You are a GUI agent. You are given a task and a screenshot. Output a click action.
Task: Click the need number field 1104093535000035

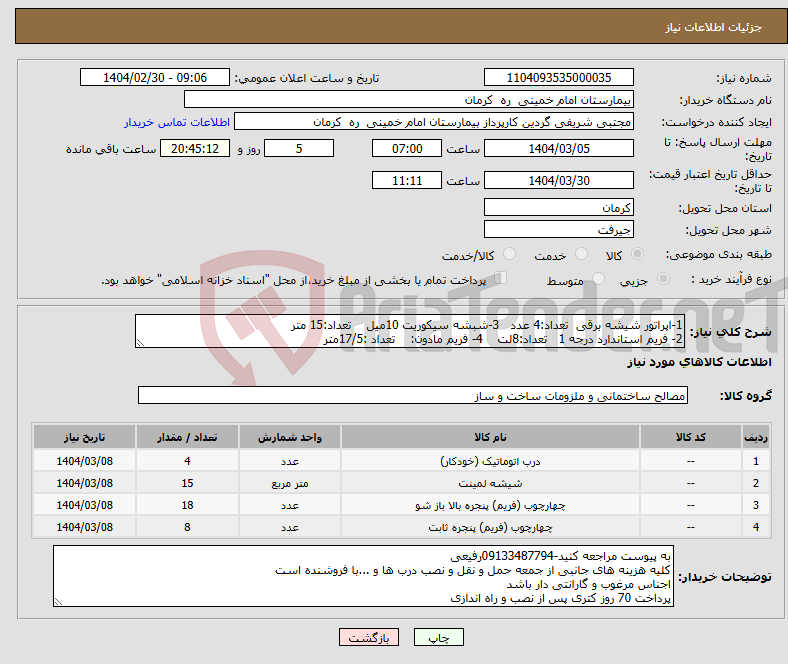(558, 78)
